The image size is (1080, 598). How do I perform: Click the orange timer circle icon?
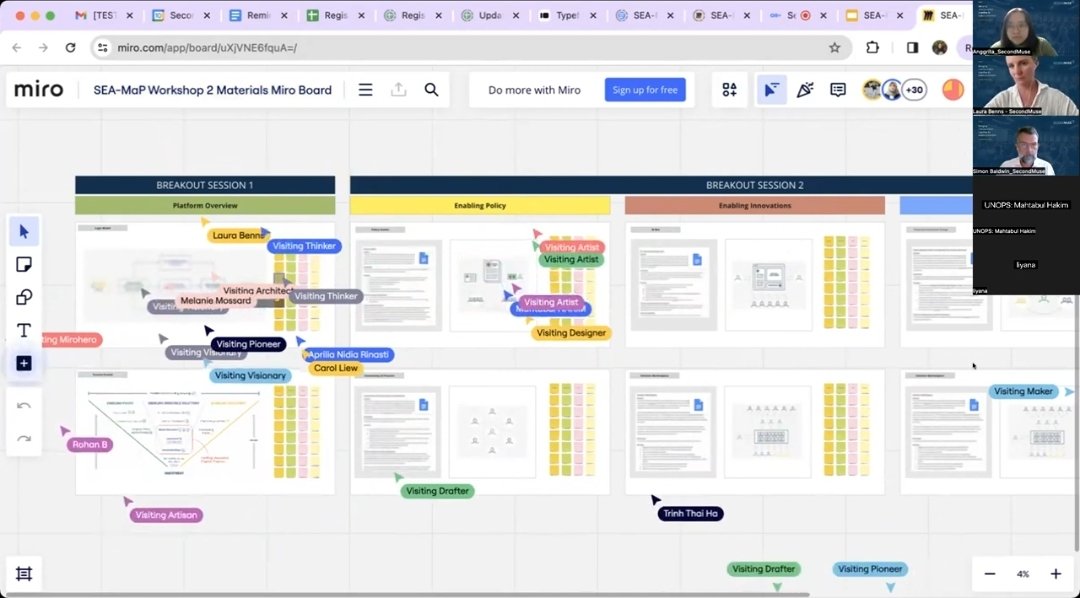tap(953, 90)
